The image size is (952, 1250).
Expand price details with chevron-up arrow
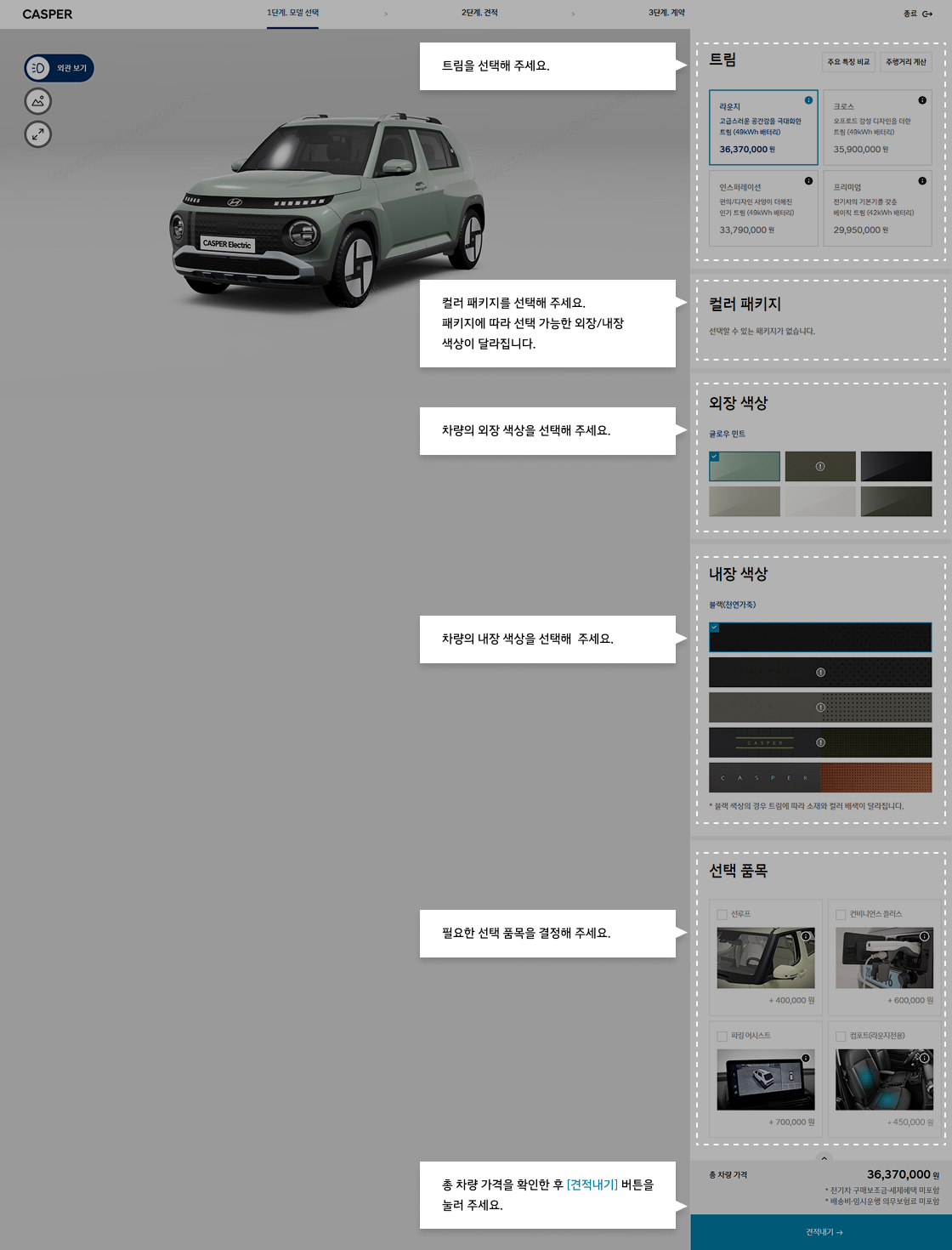823,1158
